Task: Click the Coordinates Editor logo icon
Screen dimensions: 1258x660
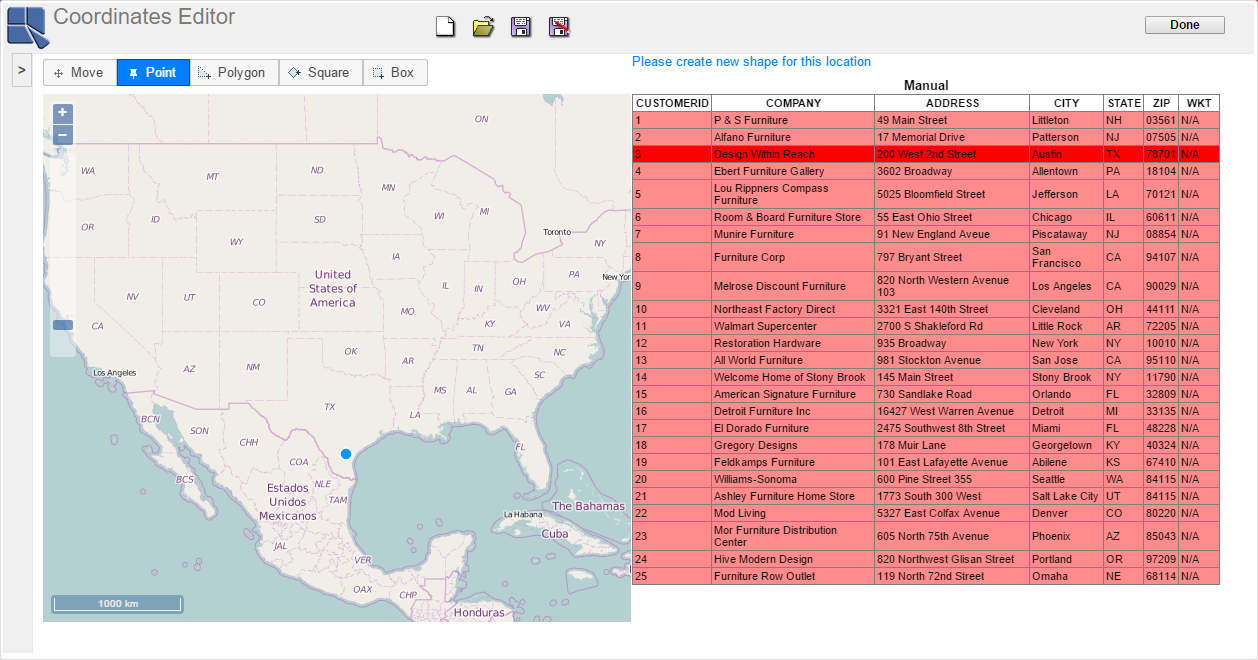Action: (27, 27)
